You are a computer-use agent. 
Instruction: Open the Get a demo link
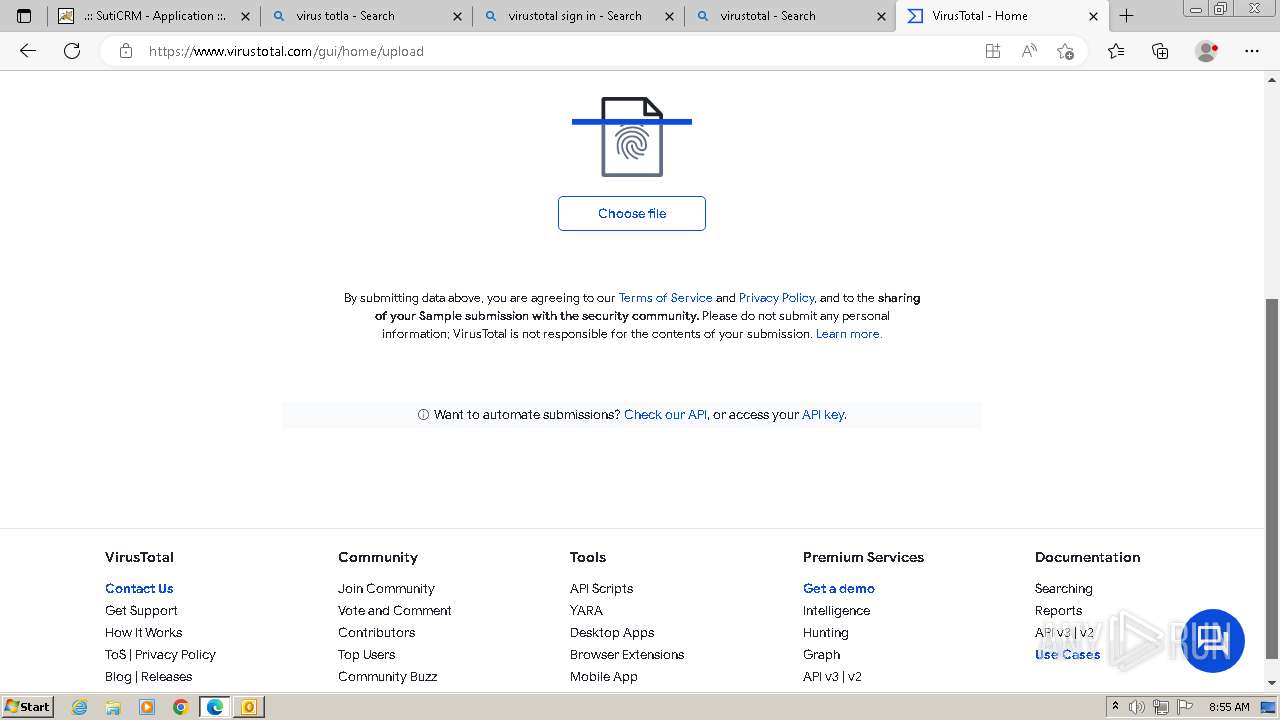838,589
